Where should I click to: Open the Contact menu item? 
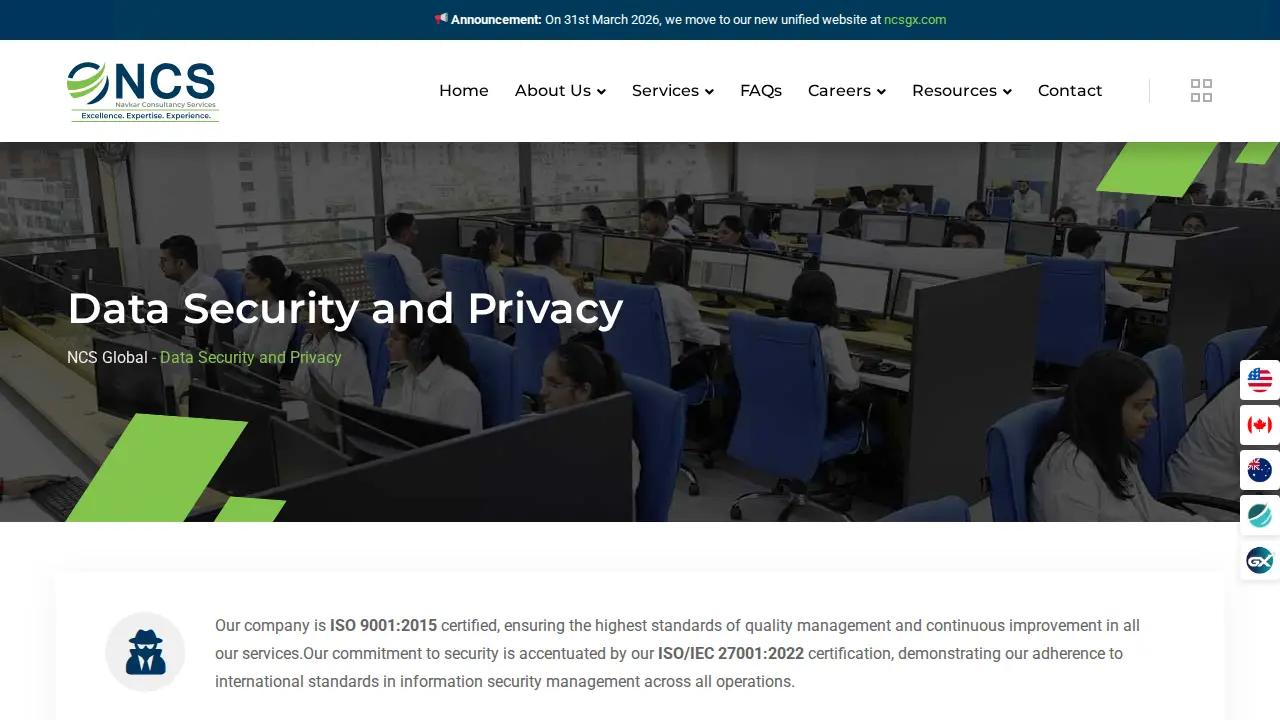tap(1070, 91)
